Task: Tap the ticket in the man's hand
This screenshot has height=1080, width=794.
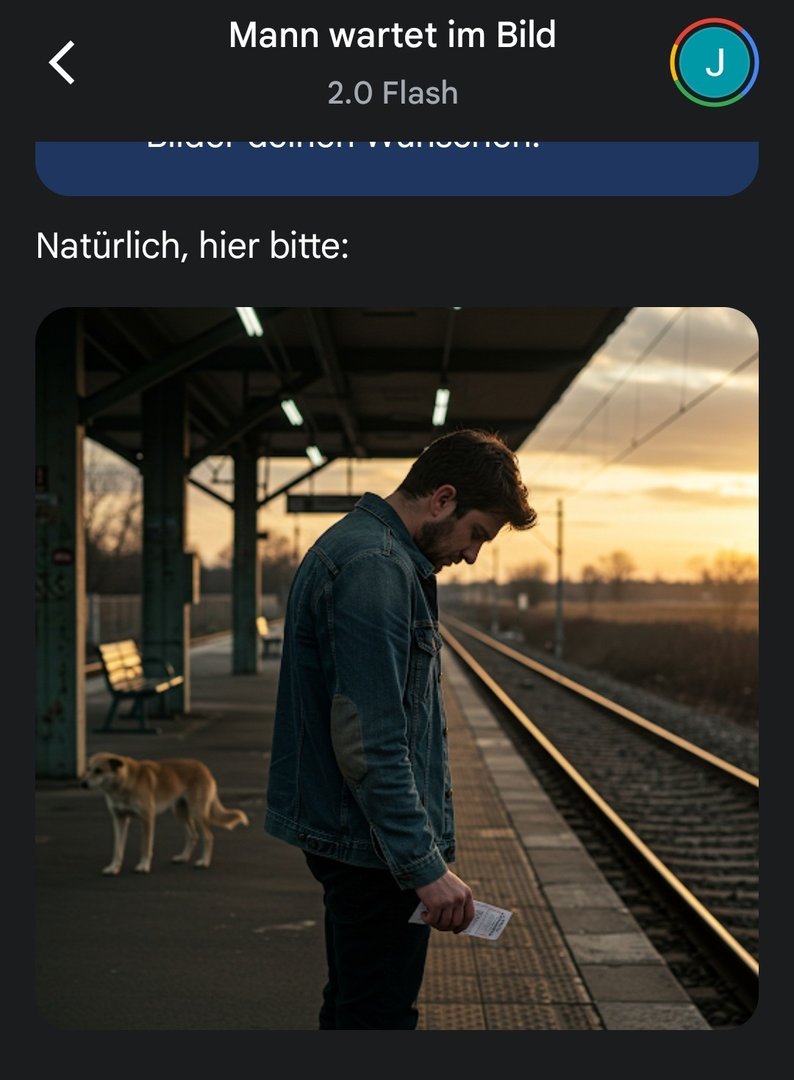Action: coord(475,920)
